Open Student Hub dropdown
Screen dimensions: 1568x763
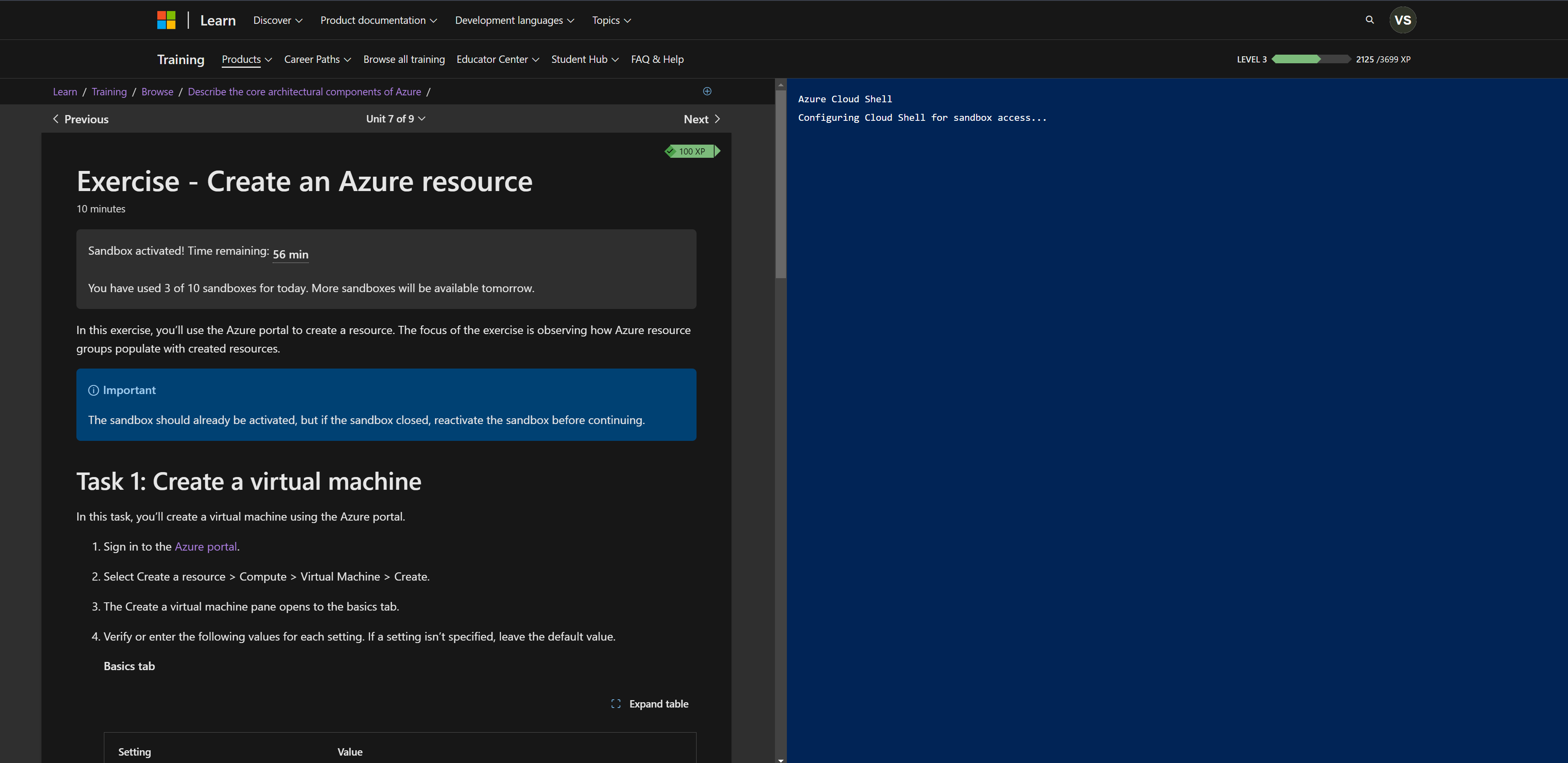click(585, 59)
